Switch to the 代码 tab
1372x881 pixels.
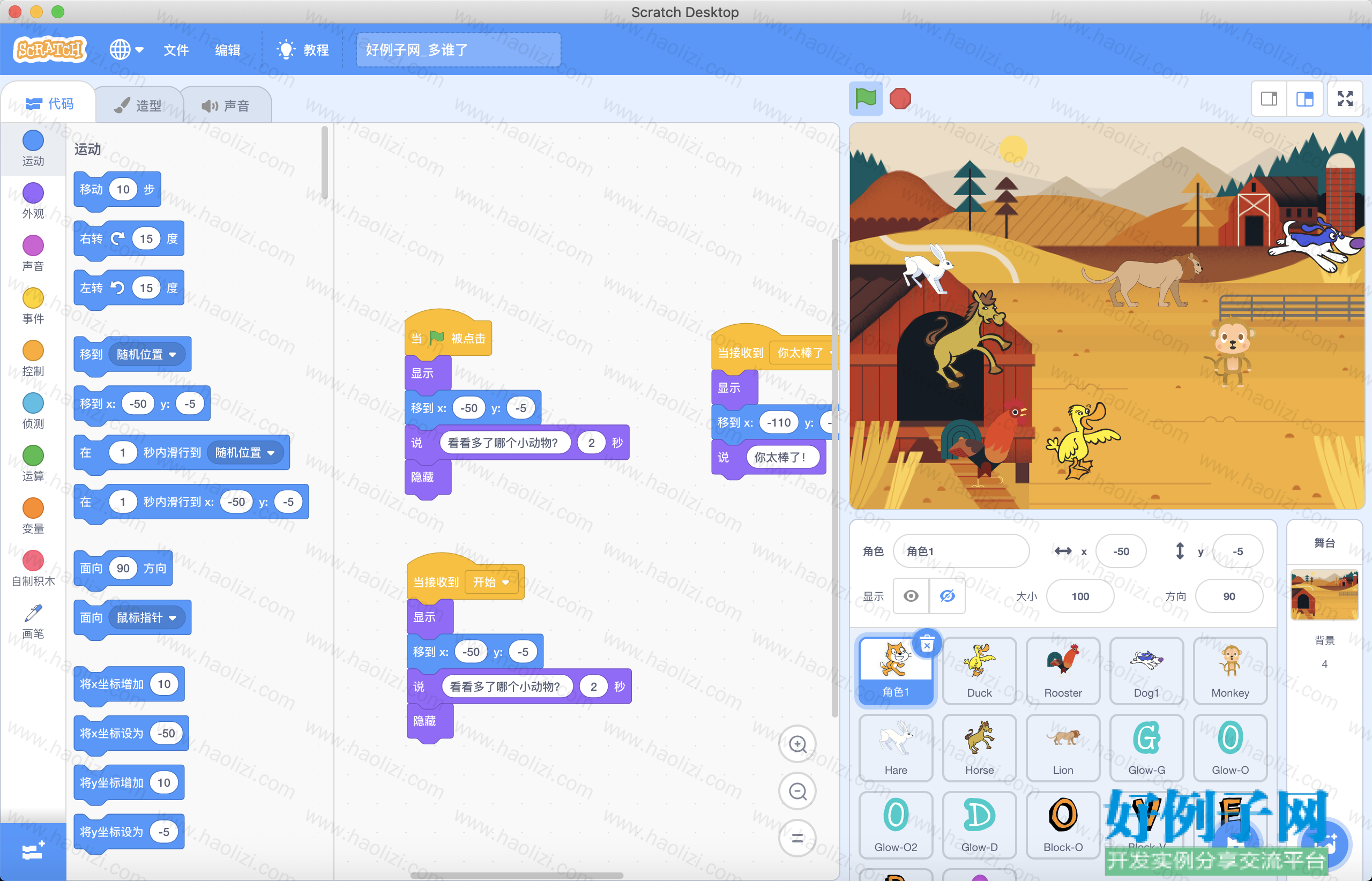click(50, 103)
